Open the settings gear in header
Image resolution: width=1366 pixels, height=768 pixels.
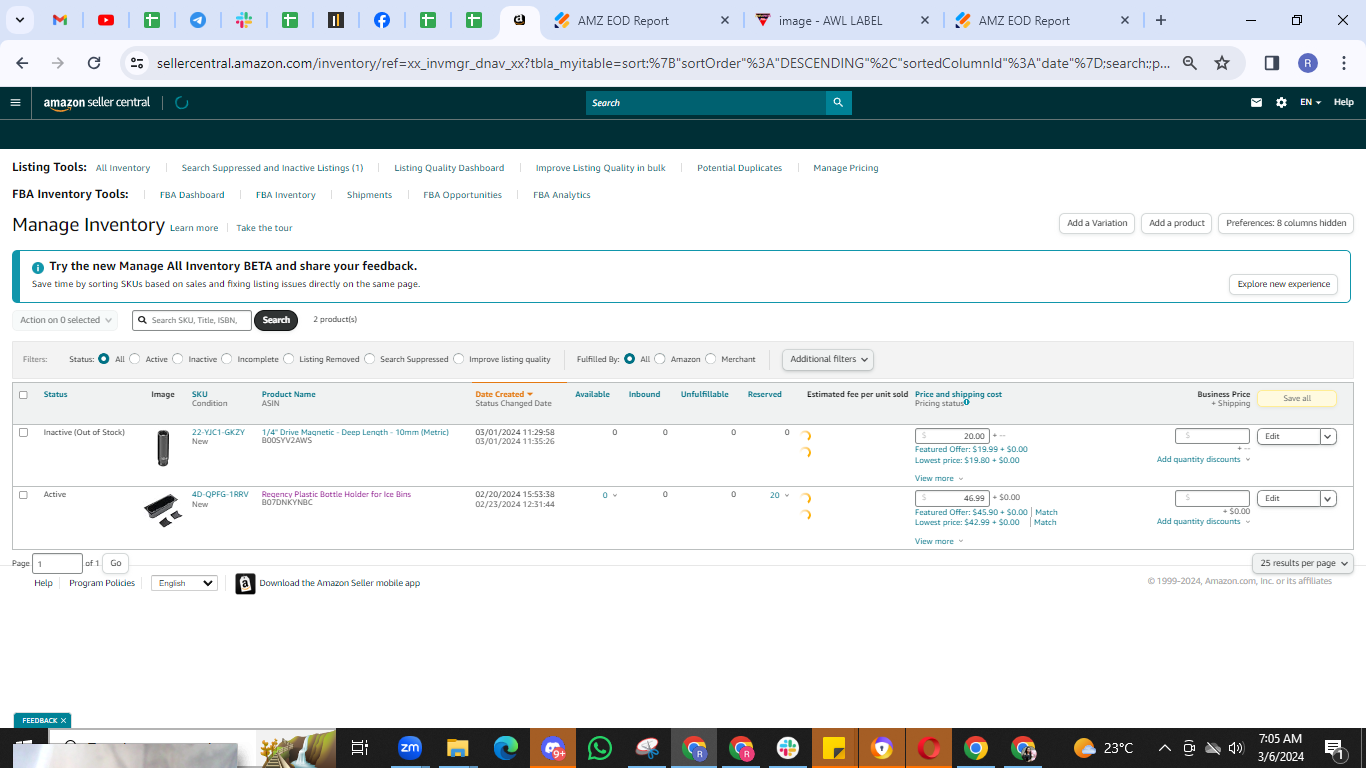(x=1281, y=102)
